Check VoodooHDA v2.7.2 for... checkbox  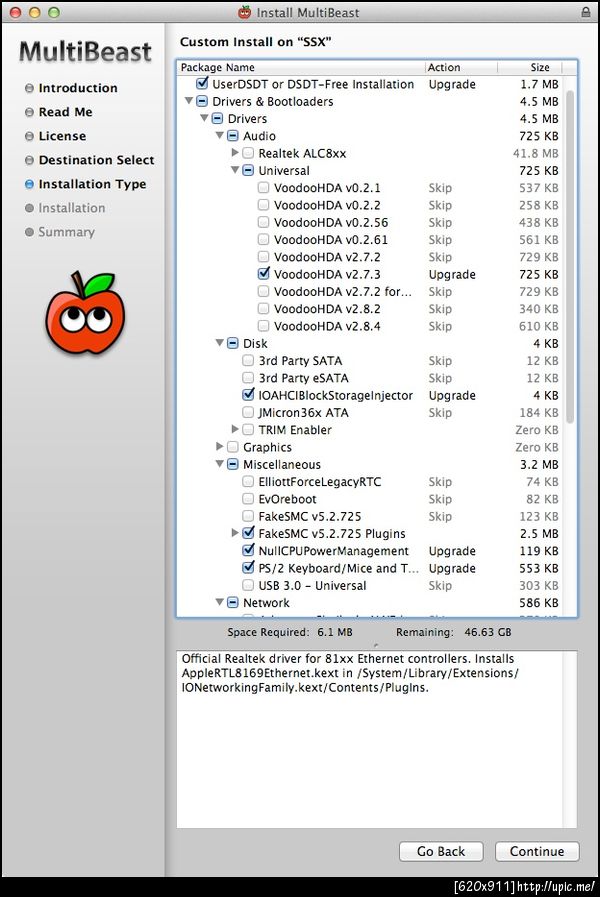tap(263, 291)
